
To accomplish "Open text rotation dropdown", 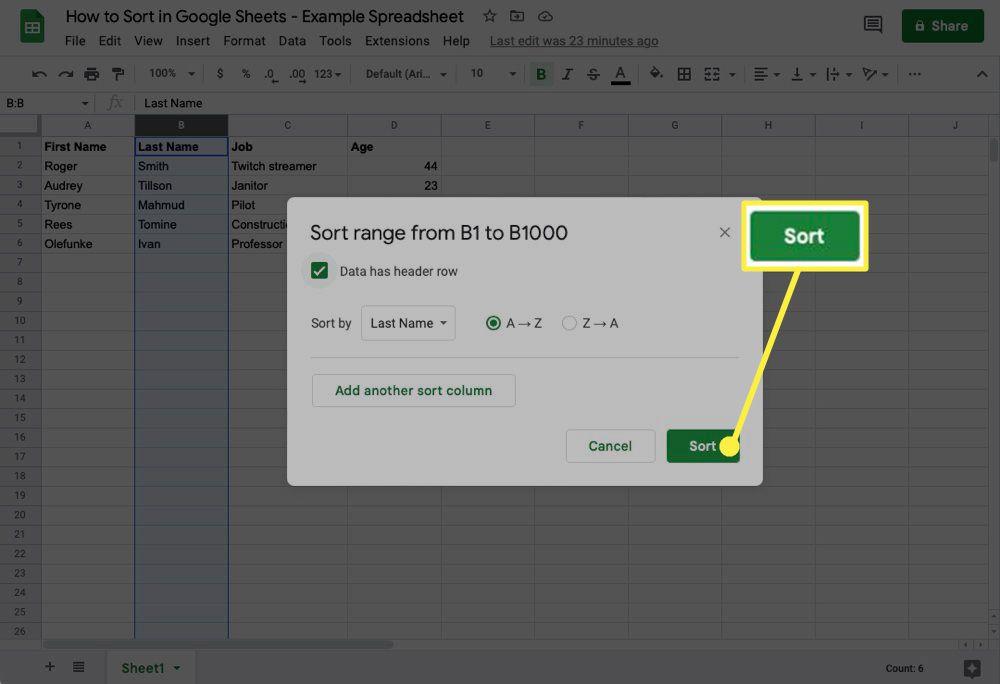I will pyautogui.click(x=875, y=74).
